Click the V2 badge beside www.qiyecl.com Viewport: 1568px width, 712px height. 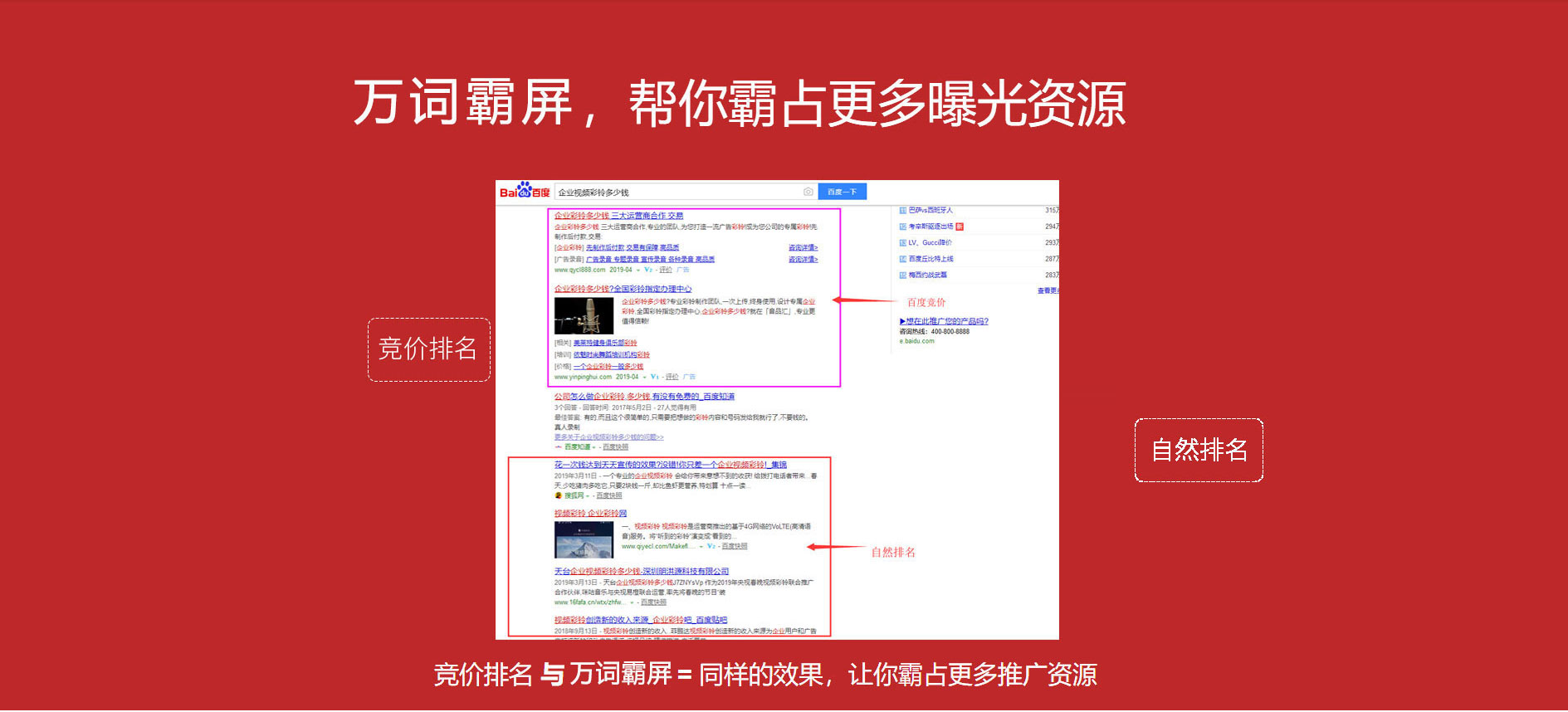coord(711,546)
